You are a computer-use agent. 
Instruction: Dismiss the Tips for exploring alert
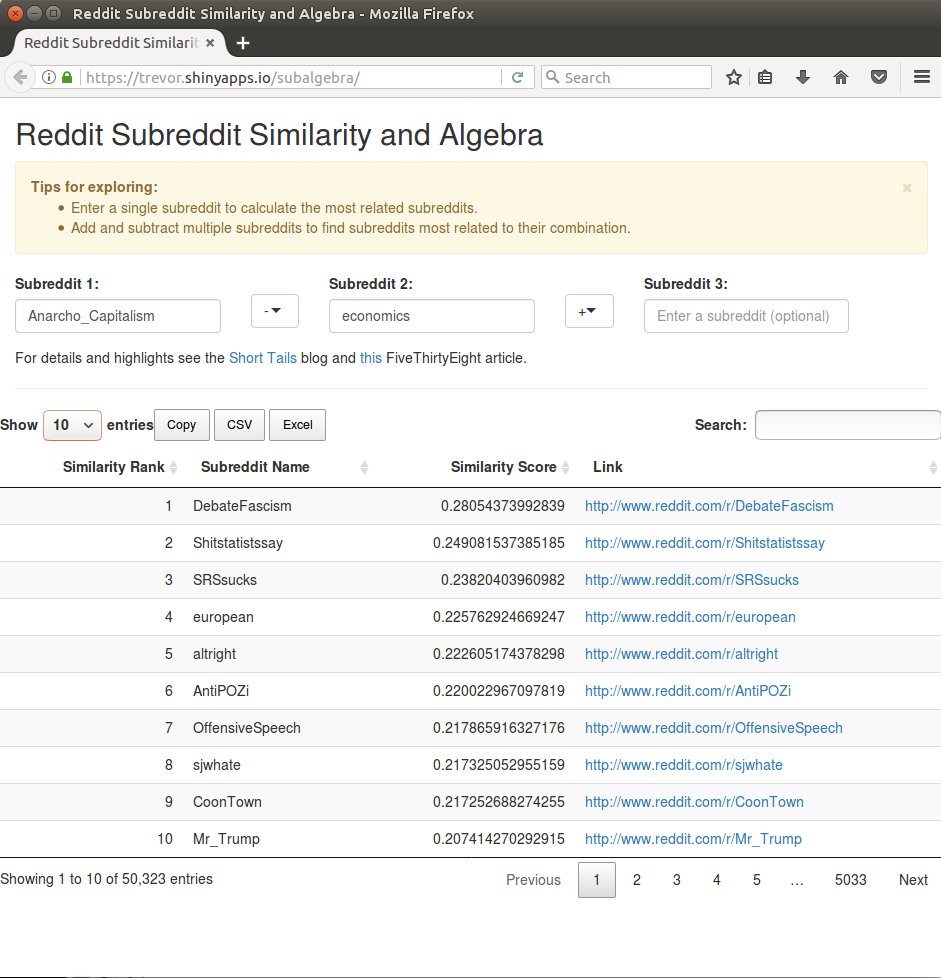click(907, 188)
